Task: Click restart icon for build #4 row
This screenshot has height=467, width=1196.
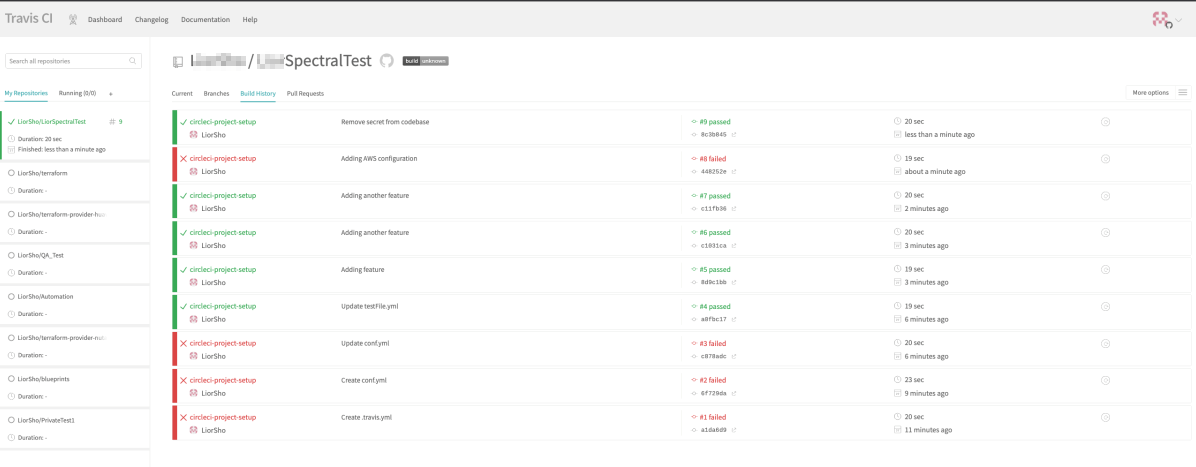Action: (1105, 306)
